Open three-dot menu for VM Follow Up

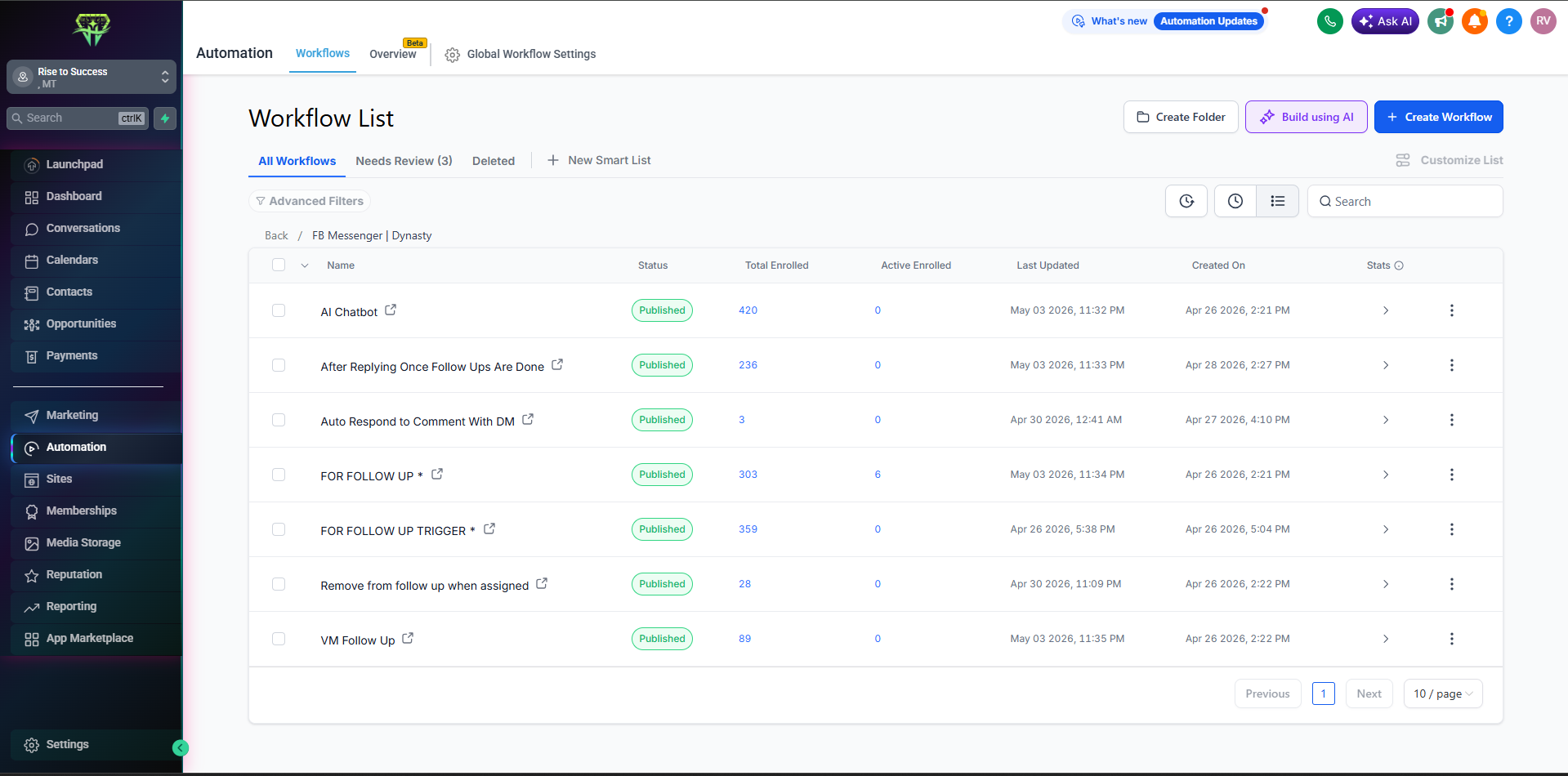(1452, 639)
